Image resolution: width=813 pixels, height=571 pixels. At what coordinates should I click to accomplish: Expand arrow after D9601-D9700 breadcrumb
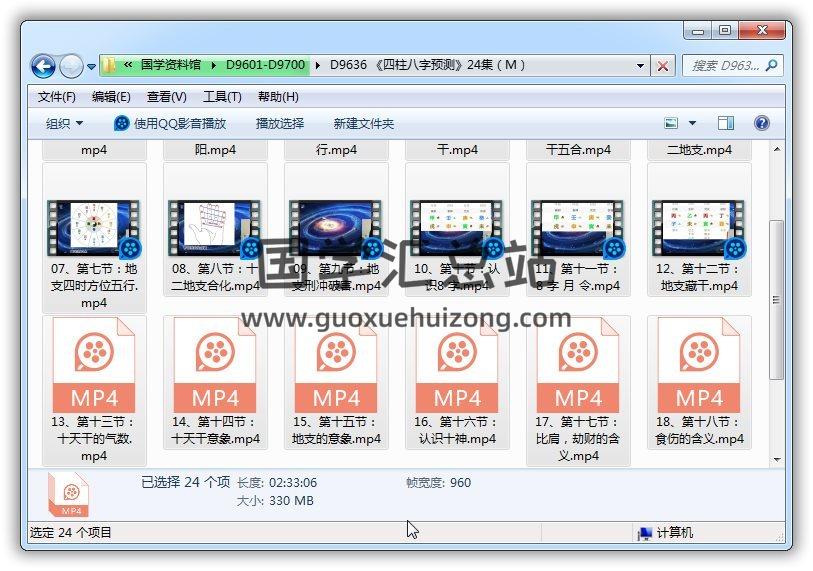[317, 65]
